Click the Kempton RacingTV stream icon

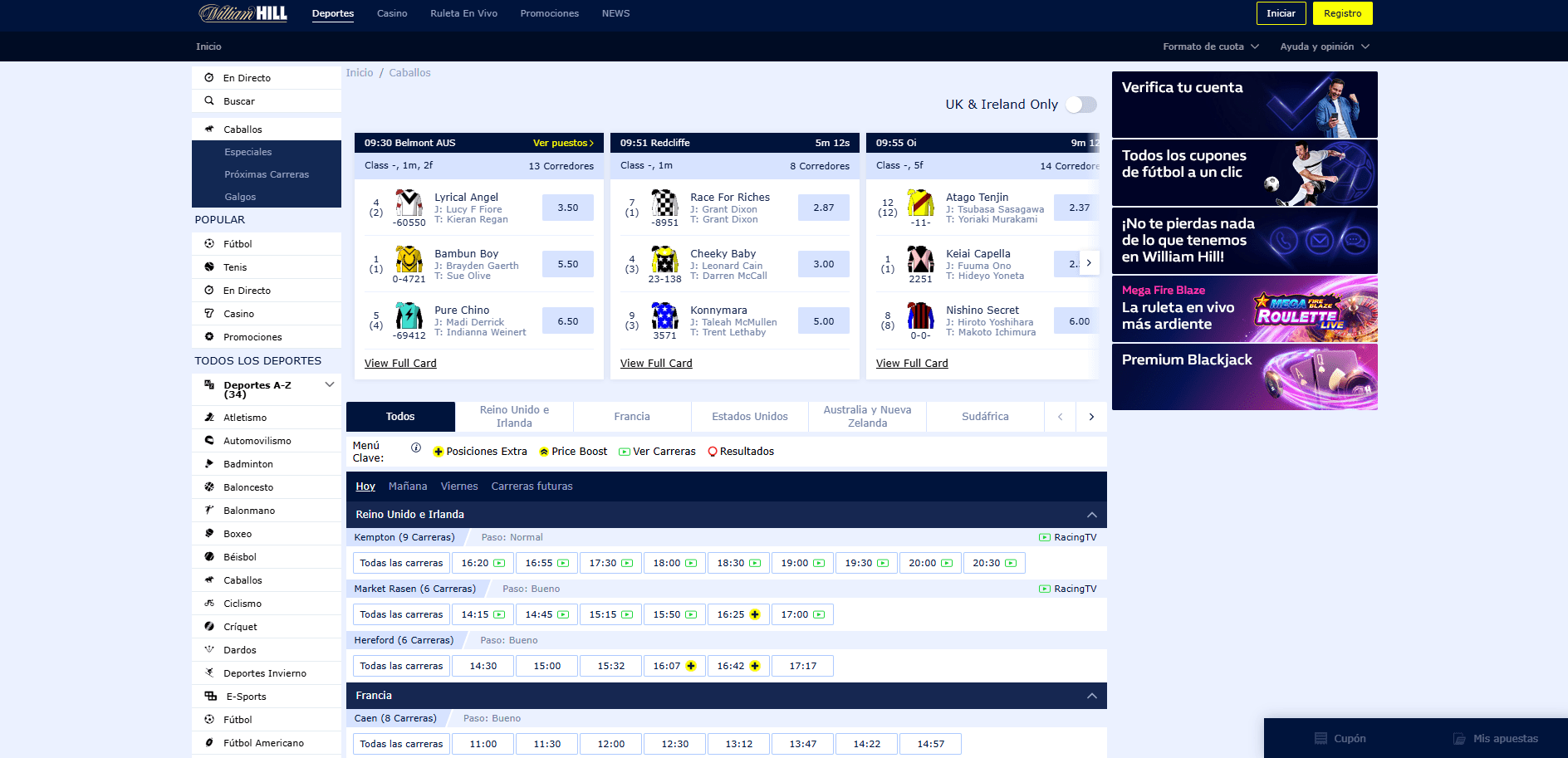click(1045, 537)
